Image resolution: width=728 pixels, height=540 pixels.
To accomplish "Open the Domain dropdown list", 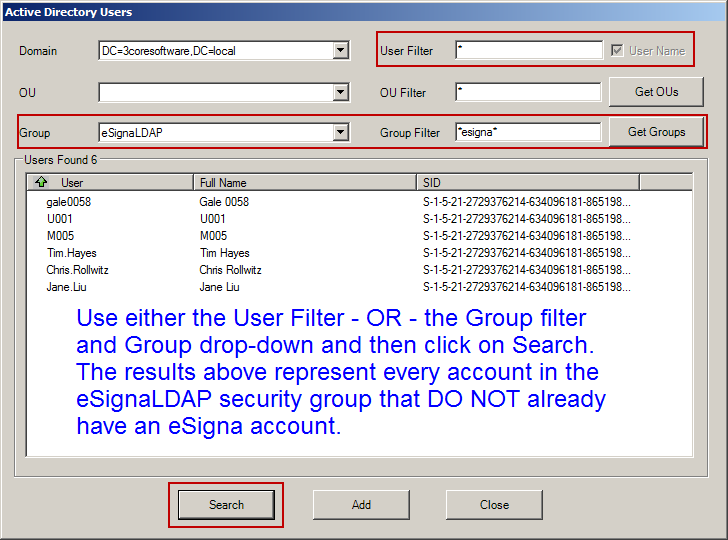I will pos(341,50).
